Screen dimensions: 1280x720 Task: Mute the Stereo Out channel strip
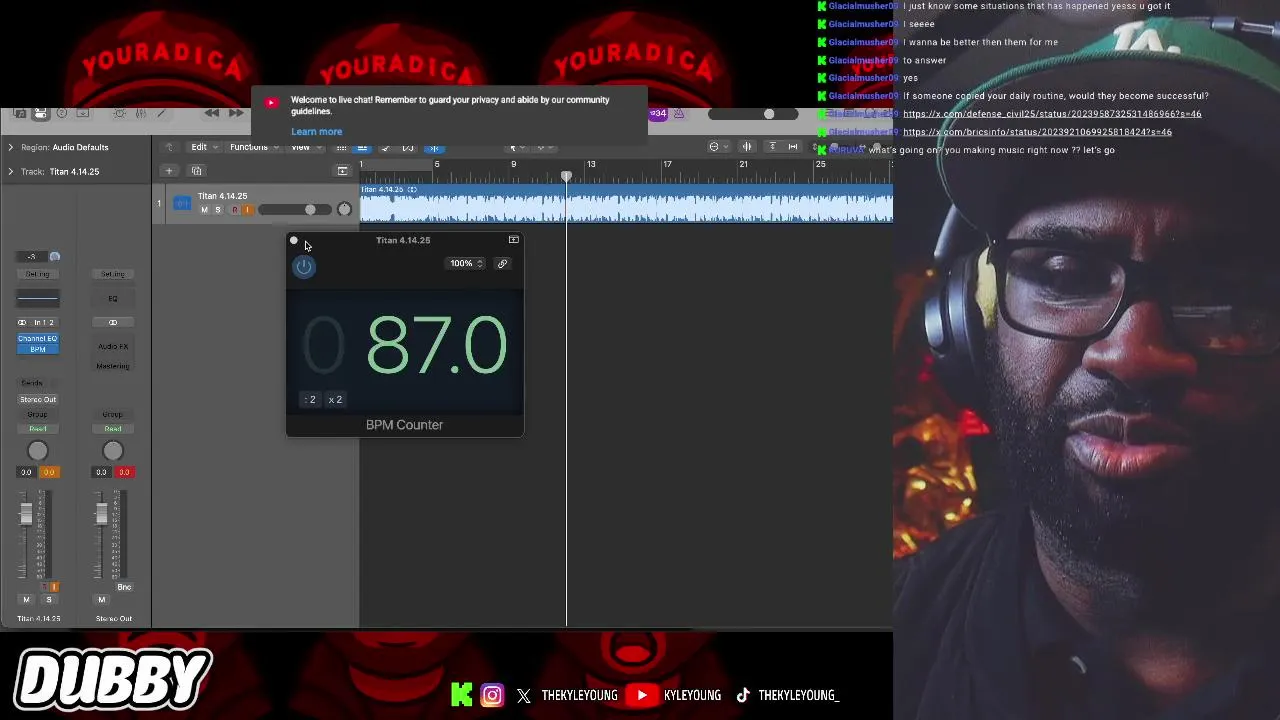tap(101, 600)
